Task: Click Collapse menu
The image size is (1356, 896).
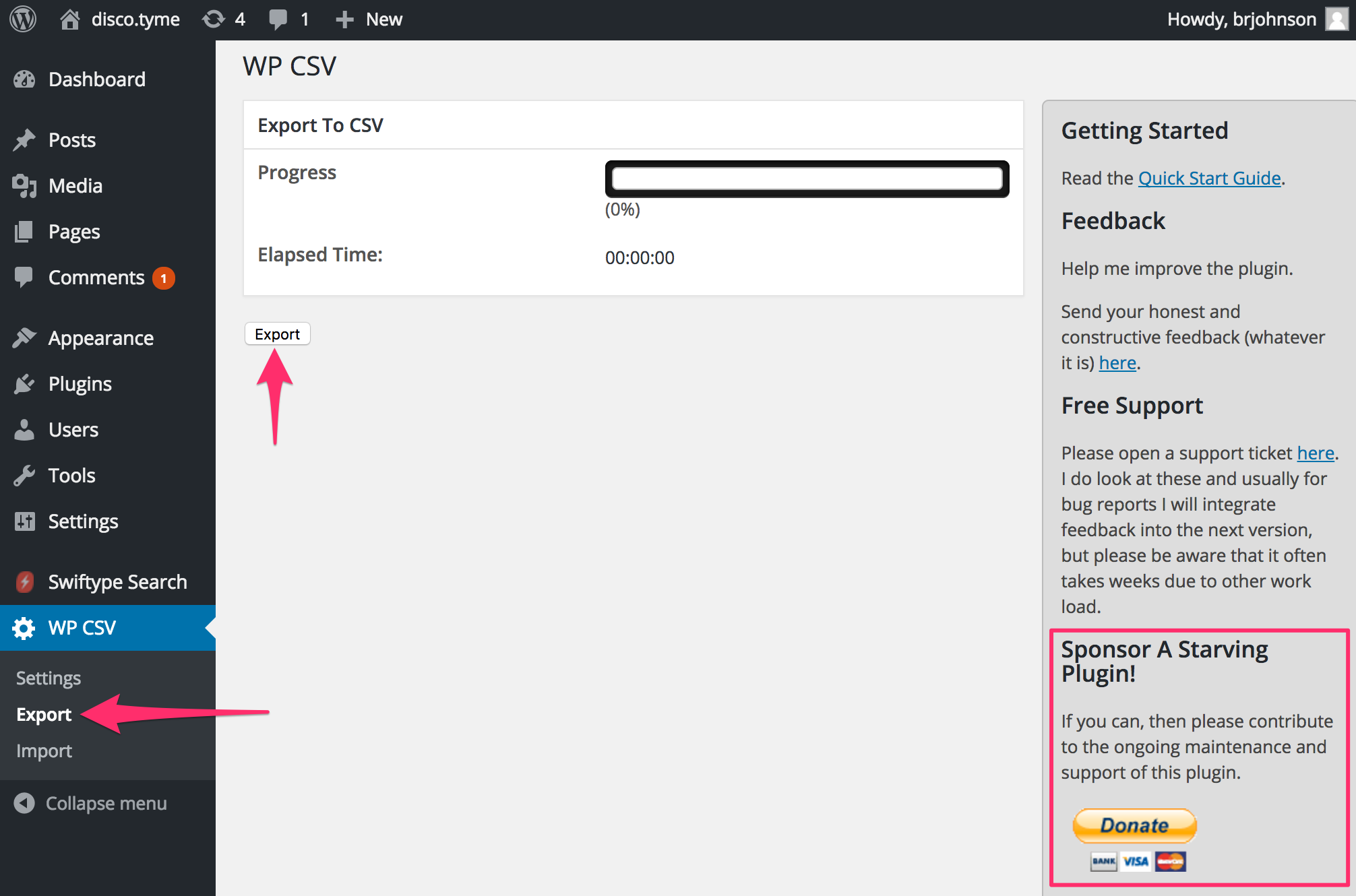Action: click(90, 803)
